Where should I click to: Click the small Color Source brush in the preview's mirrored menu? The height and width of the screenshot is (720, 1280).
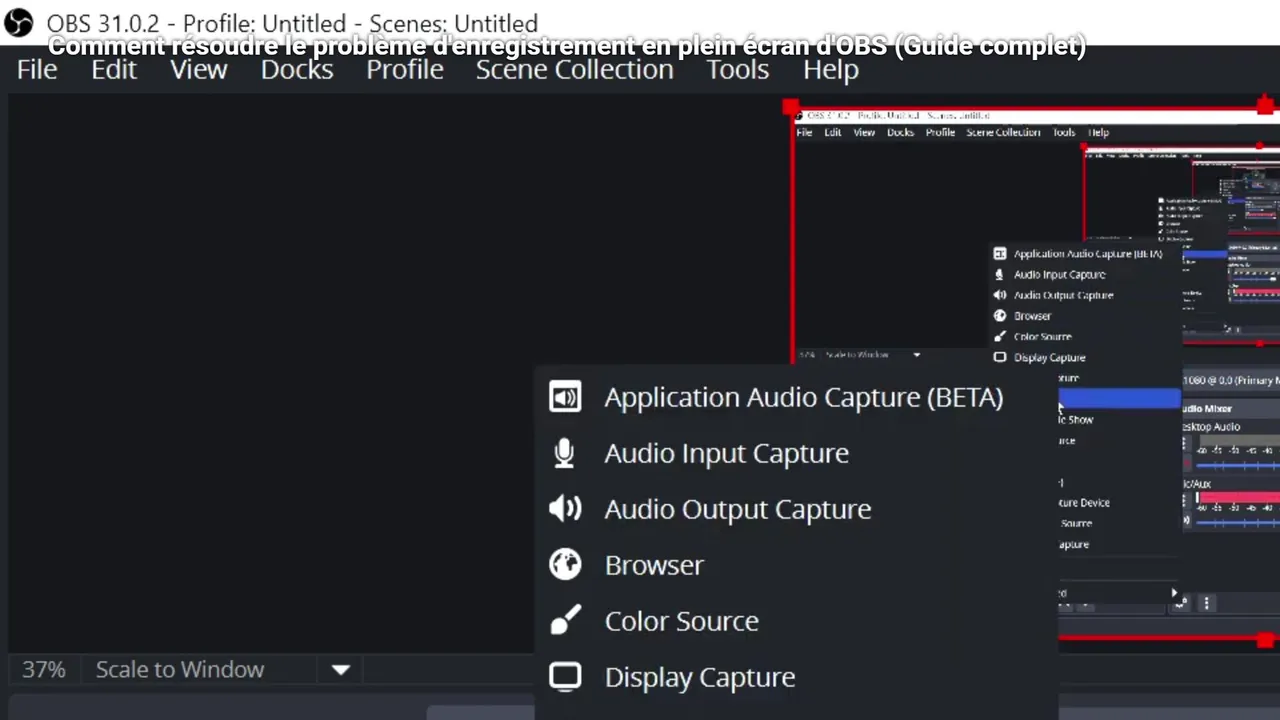tap(999, 336)
